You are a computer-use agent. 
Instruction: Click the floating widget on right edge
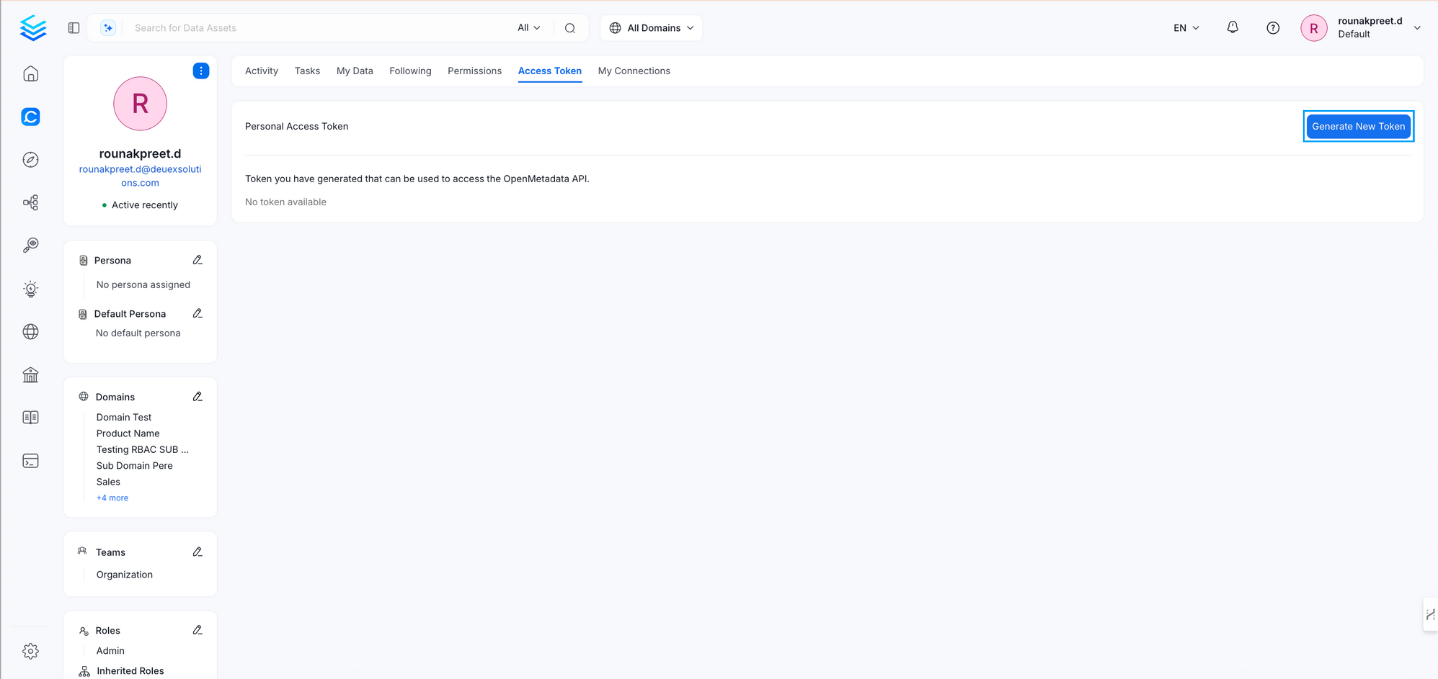[1431, 614]
